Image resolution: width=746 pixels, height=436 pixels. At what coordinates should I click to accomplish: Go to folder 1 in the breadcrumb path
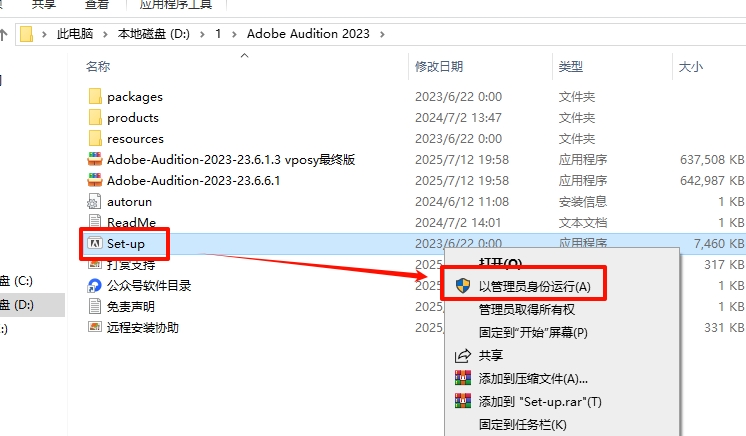pos(218,34)
